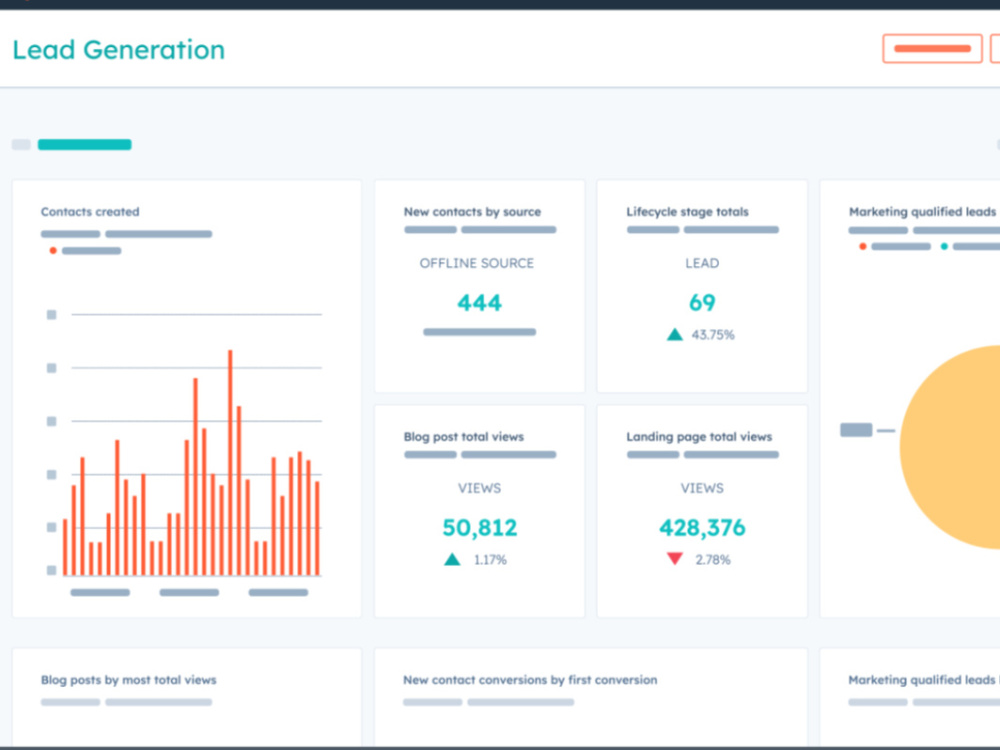1000x750 pixels.
Task: Click the 428,376 landing page views value
Action: 702,527
